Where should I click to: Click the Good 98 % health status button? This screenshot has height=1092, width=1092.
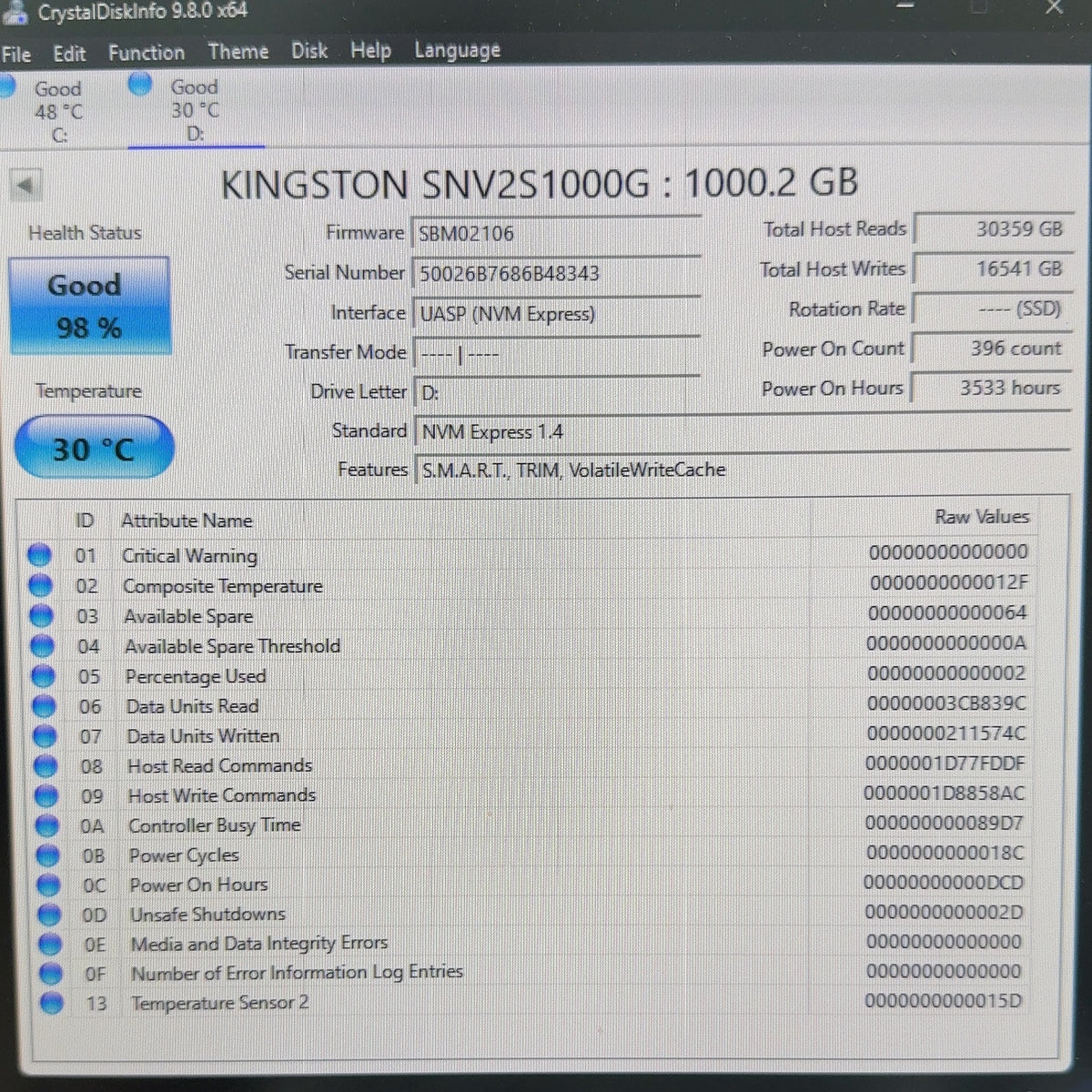89,306
